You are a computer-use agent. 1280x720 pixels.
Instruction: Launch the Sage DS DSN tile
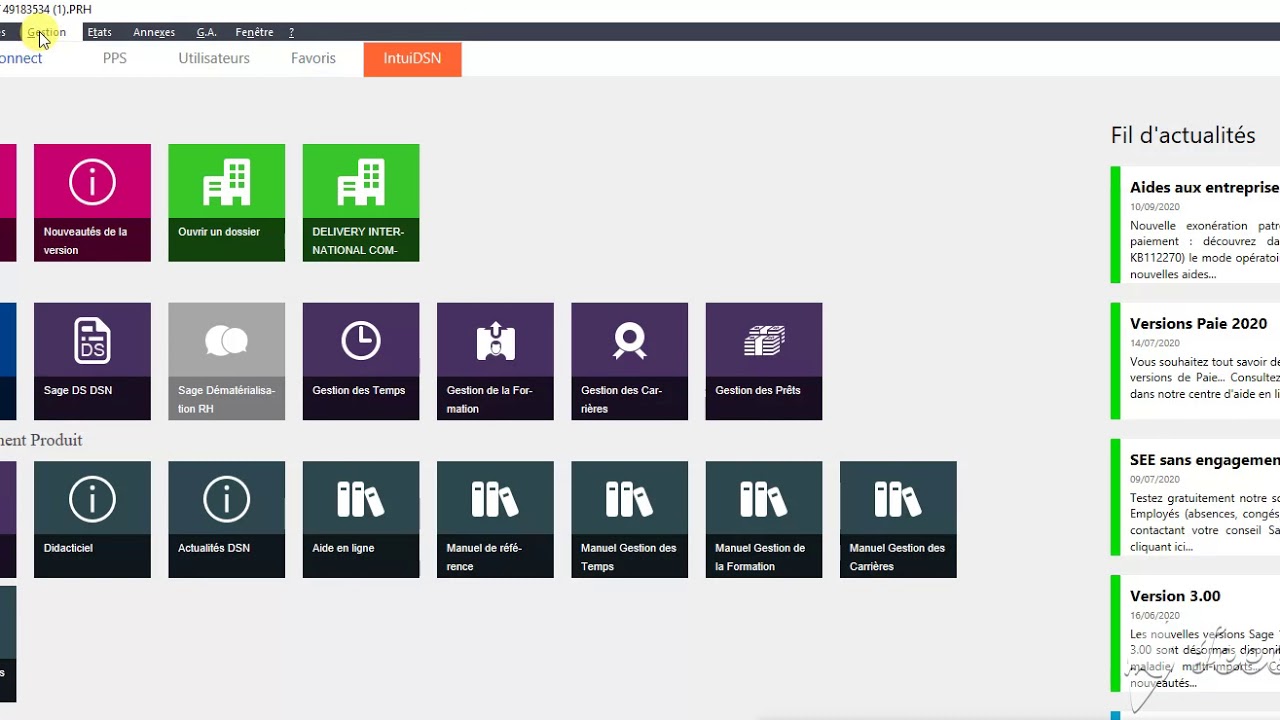pos(92,361)
